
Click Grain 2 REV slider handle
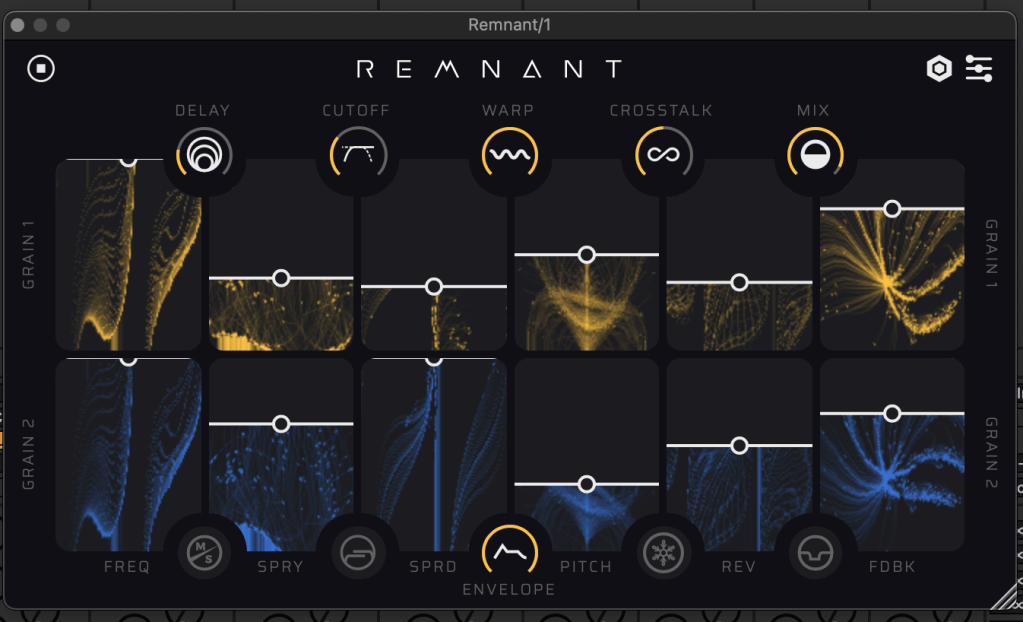(x=739, y=445)
